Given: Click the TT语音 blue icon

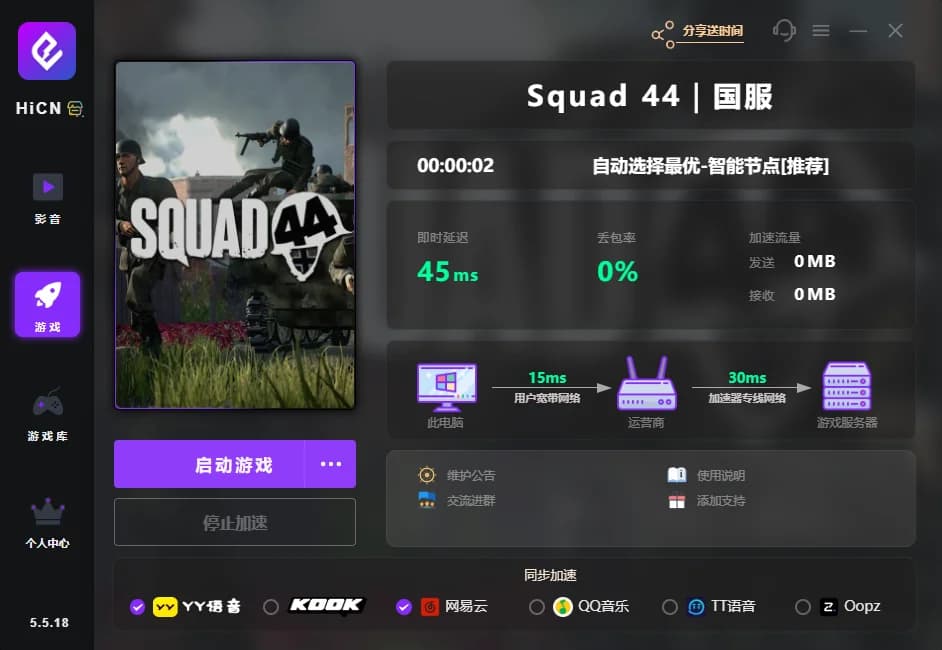Looking at the screenshot, I should (x=696, y=607).
